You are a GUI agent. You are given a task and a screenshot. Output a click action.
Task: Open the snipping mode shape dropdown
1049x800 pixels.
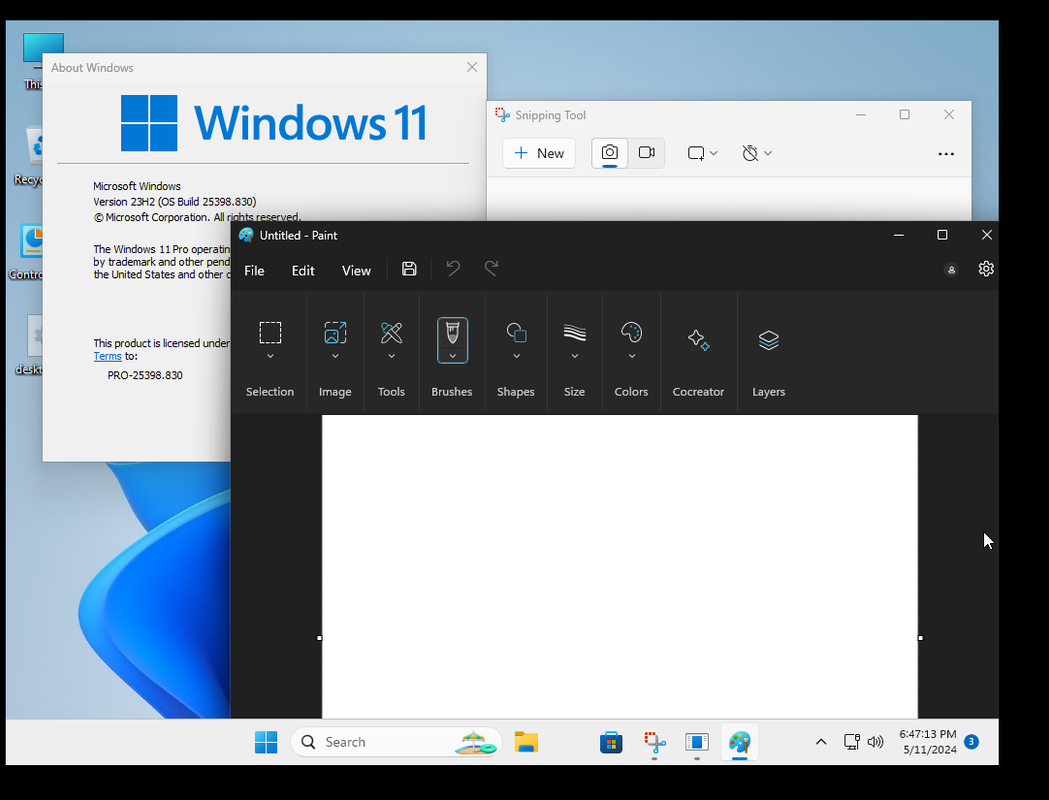[x=702, y=153]
